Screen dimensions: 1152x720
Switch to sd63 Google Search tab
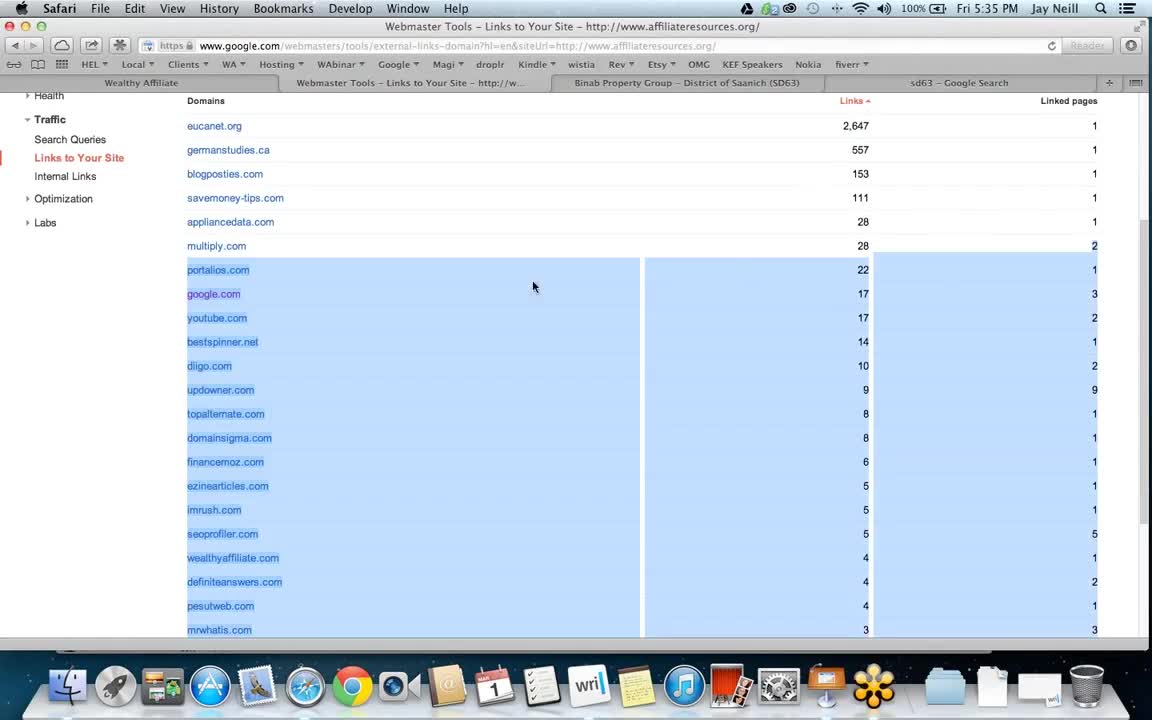point(959,83)
